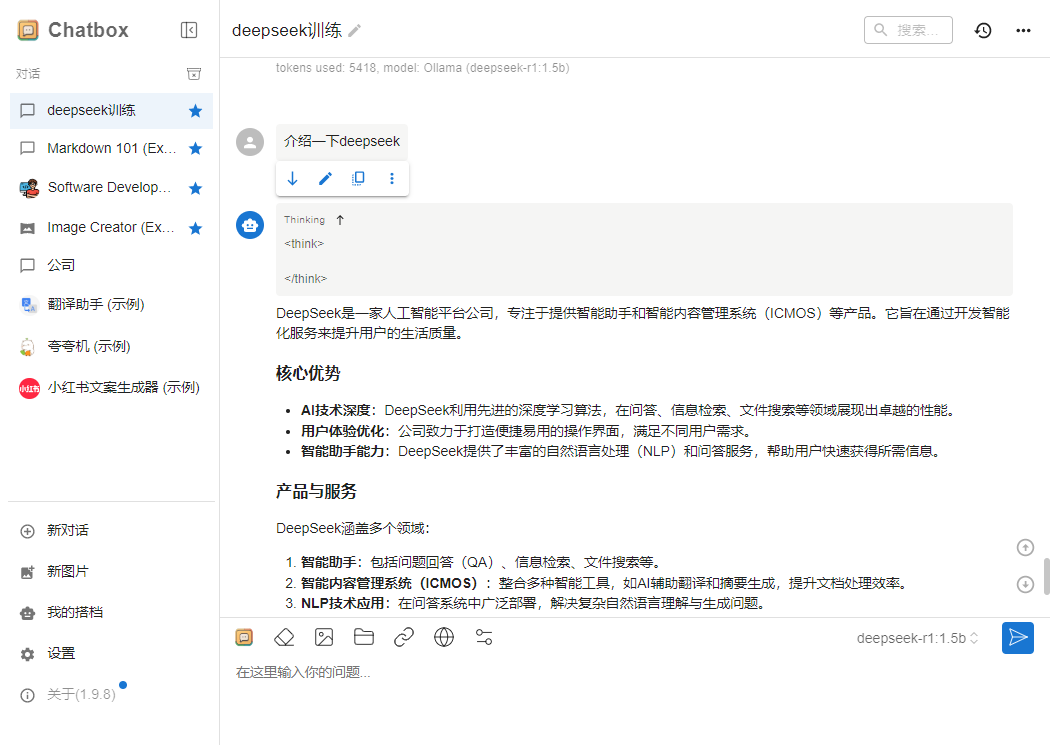
Task: Open the deepseek-r1:1.5b model selector
Action: (x=917, y=639)
